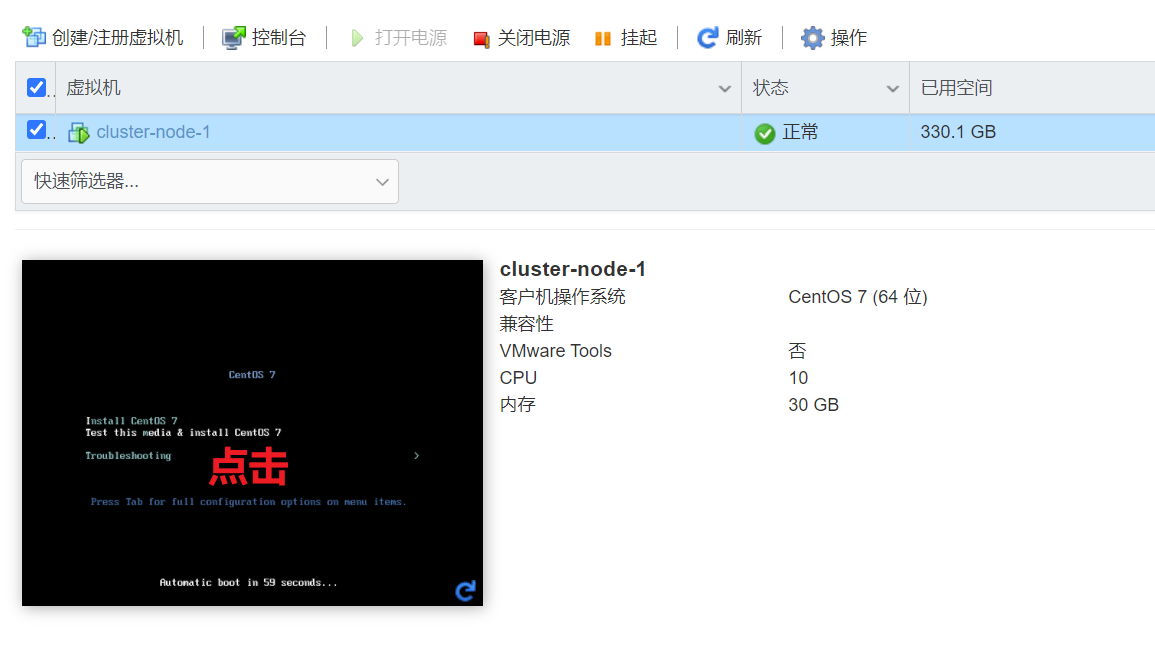
Task: Click the CentOS 7 (64 位) value
Action: (857, 297)
